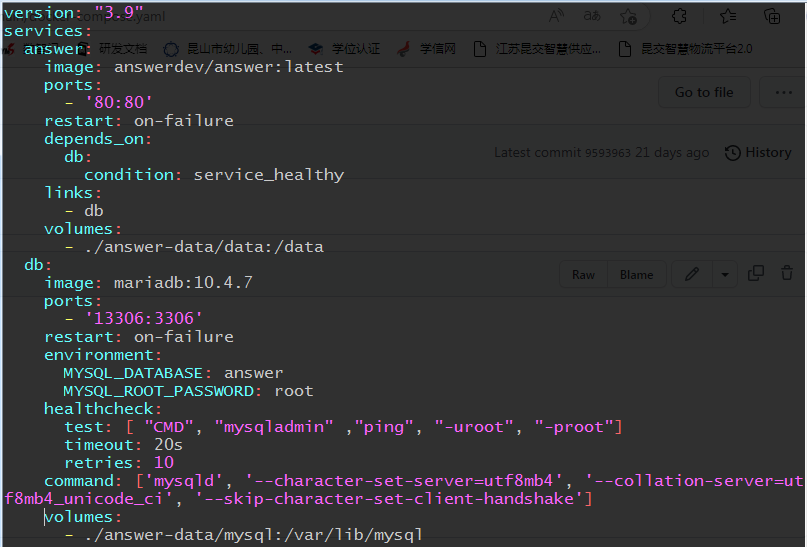
Task: Click 'MYSQL_ROOT_PASSWORD: root' line
Action: 188,391
